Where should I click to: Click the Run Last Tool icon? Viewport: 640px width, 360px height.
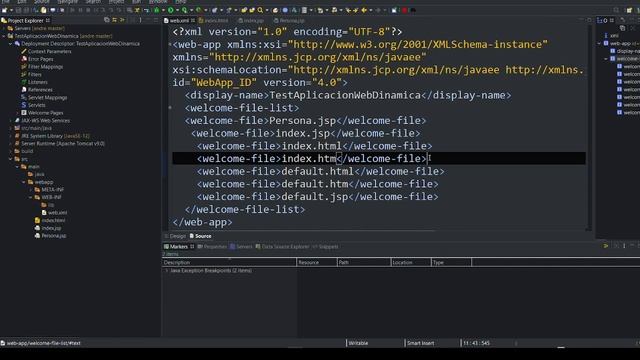point(199,10)
